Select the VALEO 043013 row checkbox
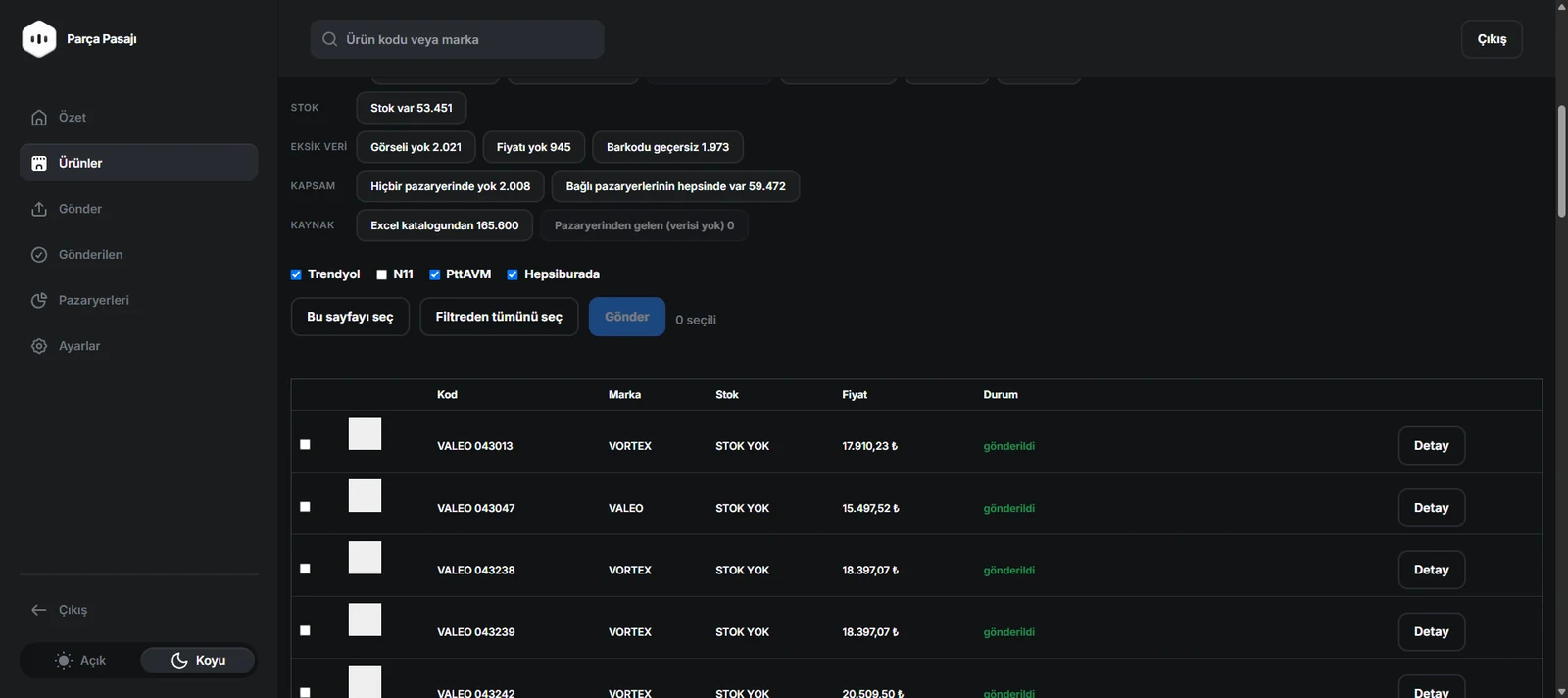The width and height of the screenshot is (1568, 698). tap(305, 445)
